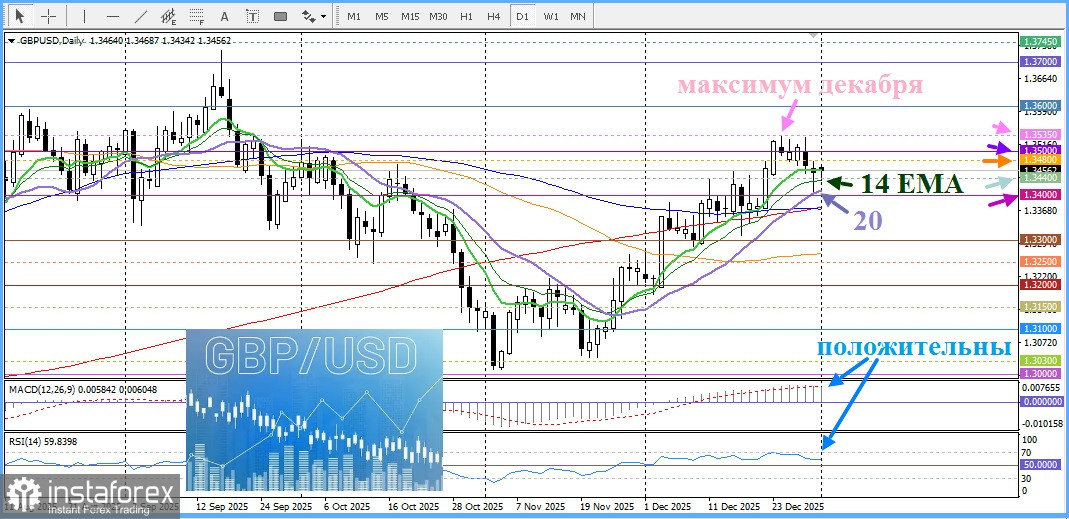Click the arrows objects icon
The image size is (1069, 519).
coord(309,16)
